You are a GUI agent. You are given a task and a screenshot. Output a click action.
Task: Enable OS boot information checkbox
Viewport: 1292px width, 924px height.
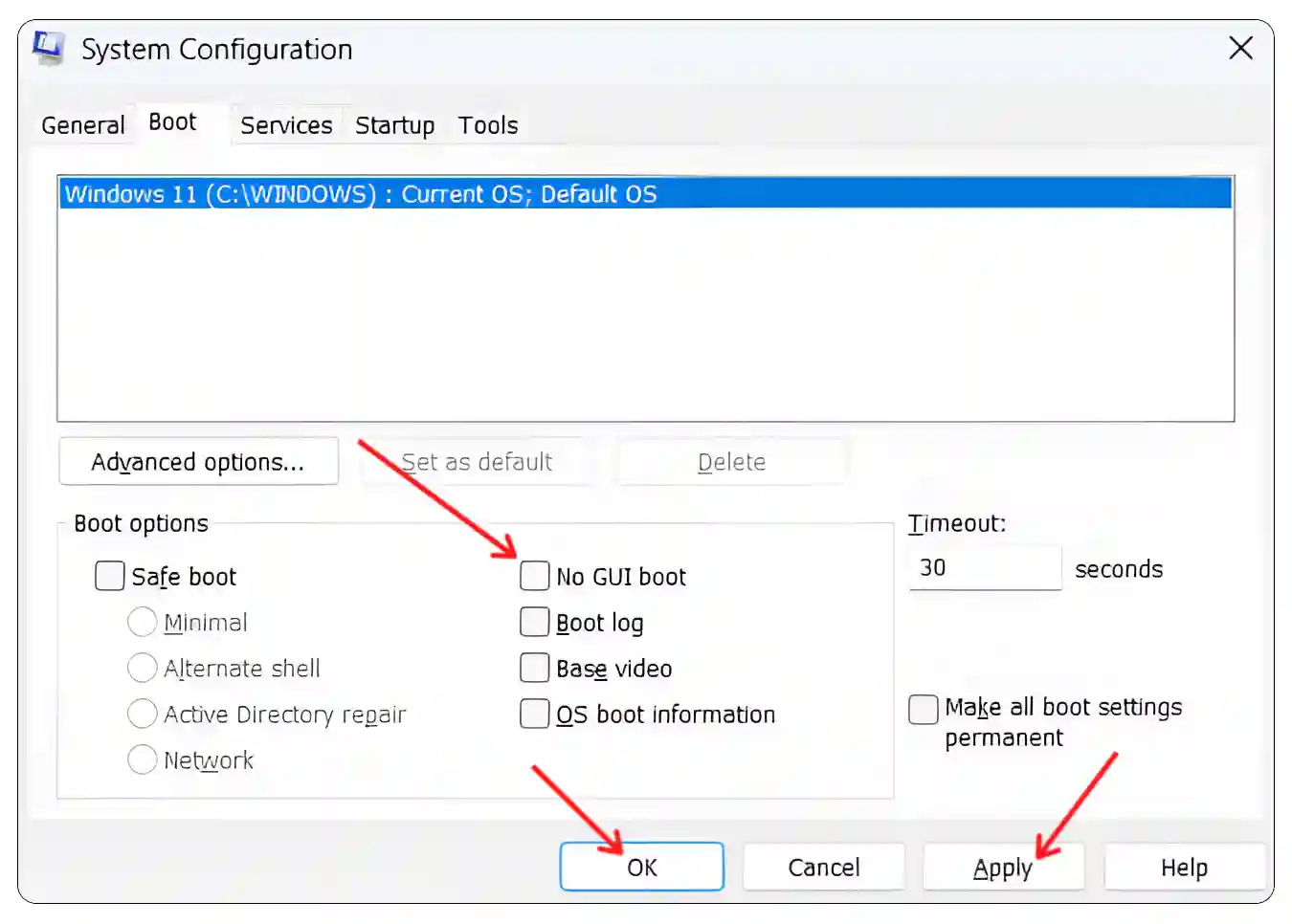click(x=535, y=715)
